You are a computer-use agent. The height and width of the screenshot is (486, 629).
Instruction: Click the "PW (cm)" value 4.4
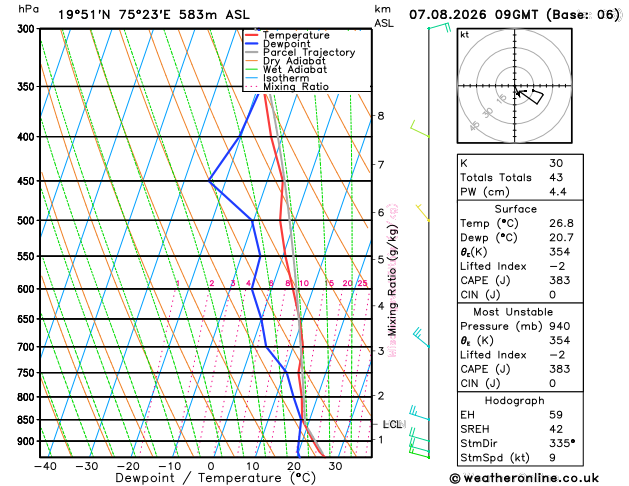coord(558,192)
